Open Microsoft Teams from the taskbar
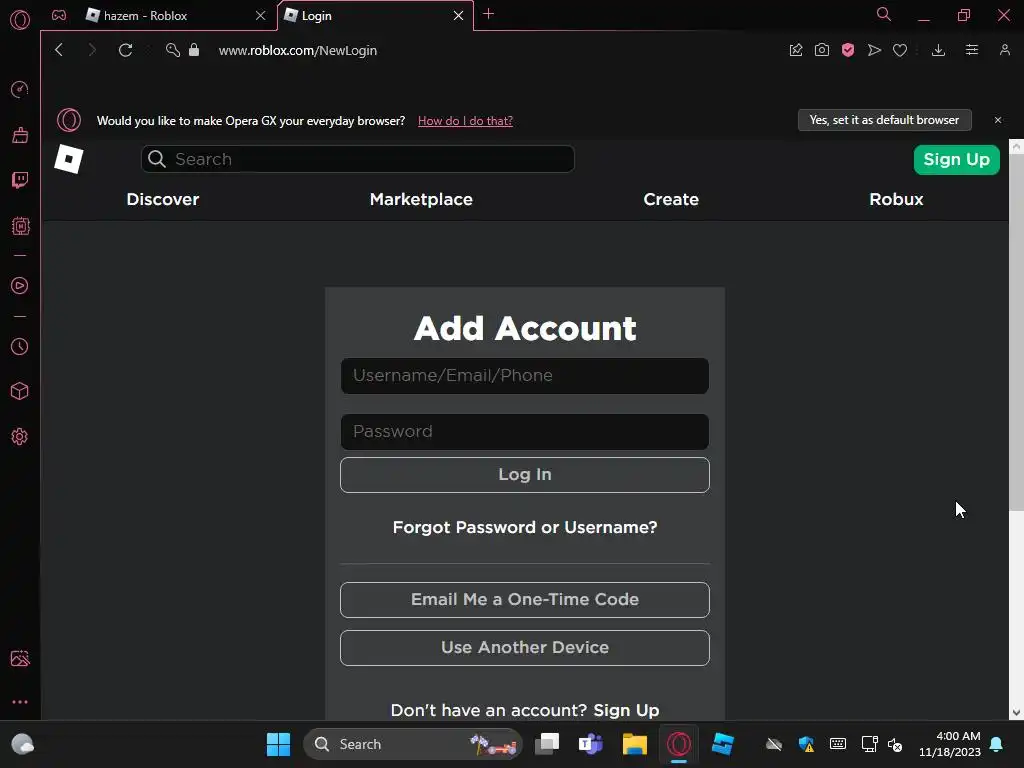Image resolution: width=1024 pixels, height=768 pixels. coord(590,744)
